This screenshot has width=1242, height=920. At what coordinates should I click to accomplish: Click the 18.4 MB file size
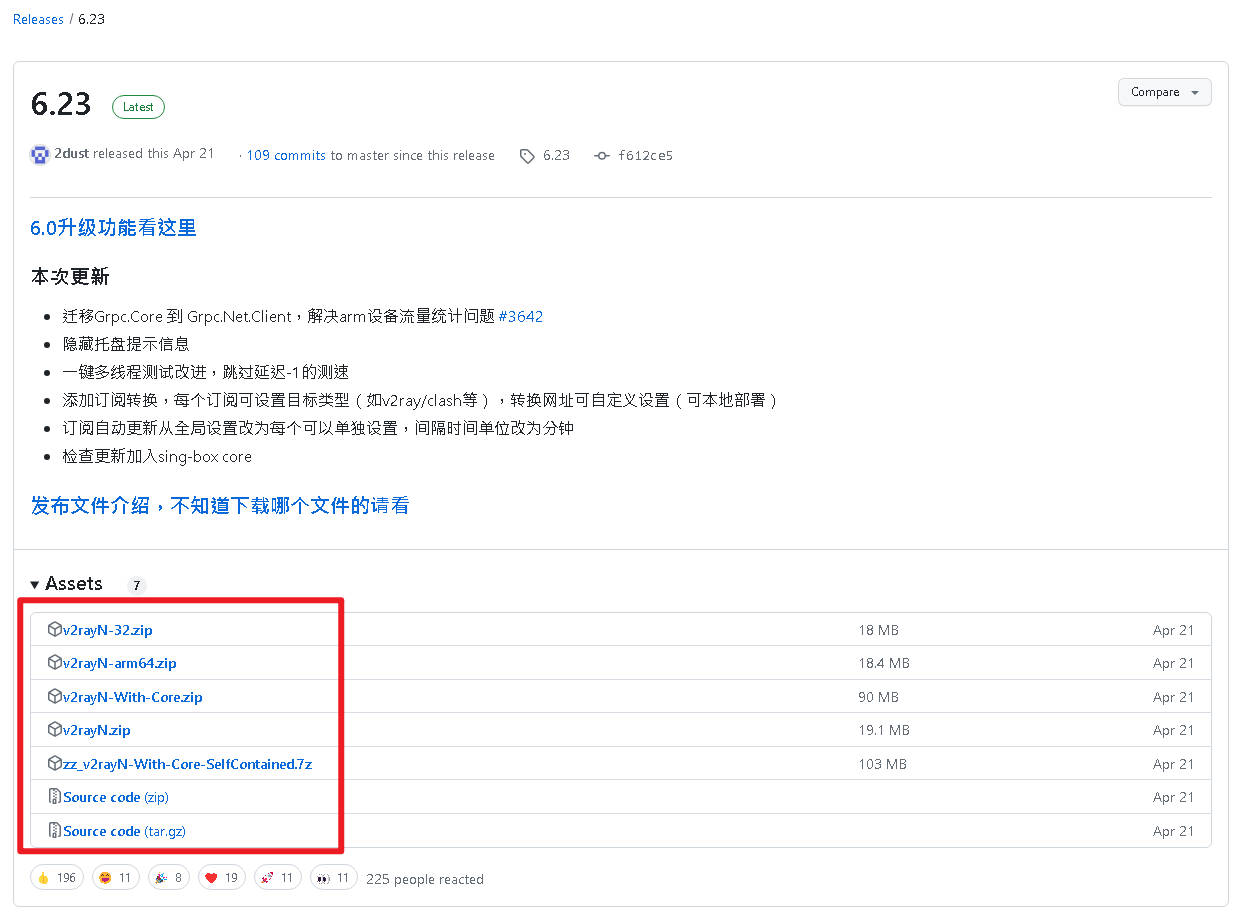coord(884,664)
